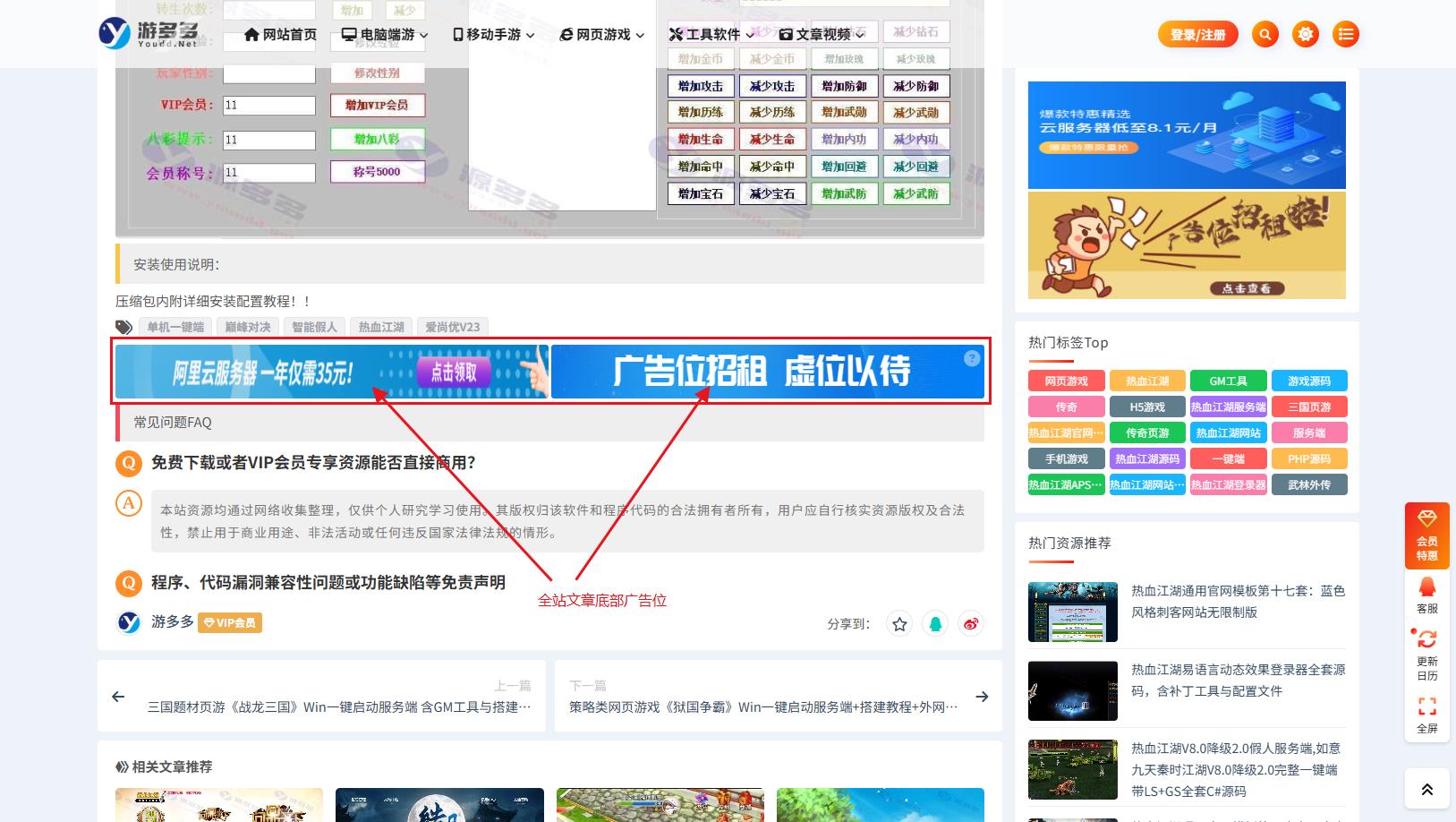This screenshot has height=822, width=1456.
Task: Open the 广告位招租 cartoon sidebar banner
Action: coord(1187,245)
